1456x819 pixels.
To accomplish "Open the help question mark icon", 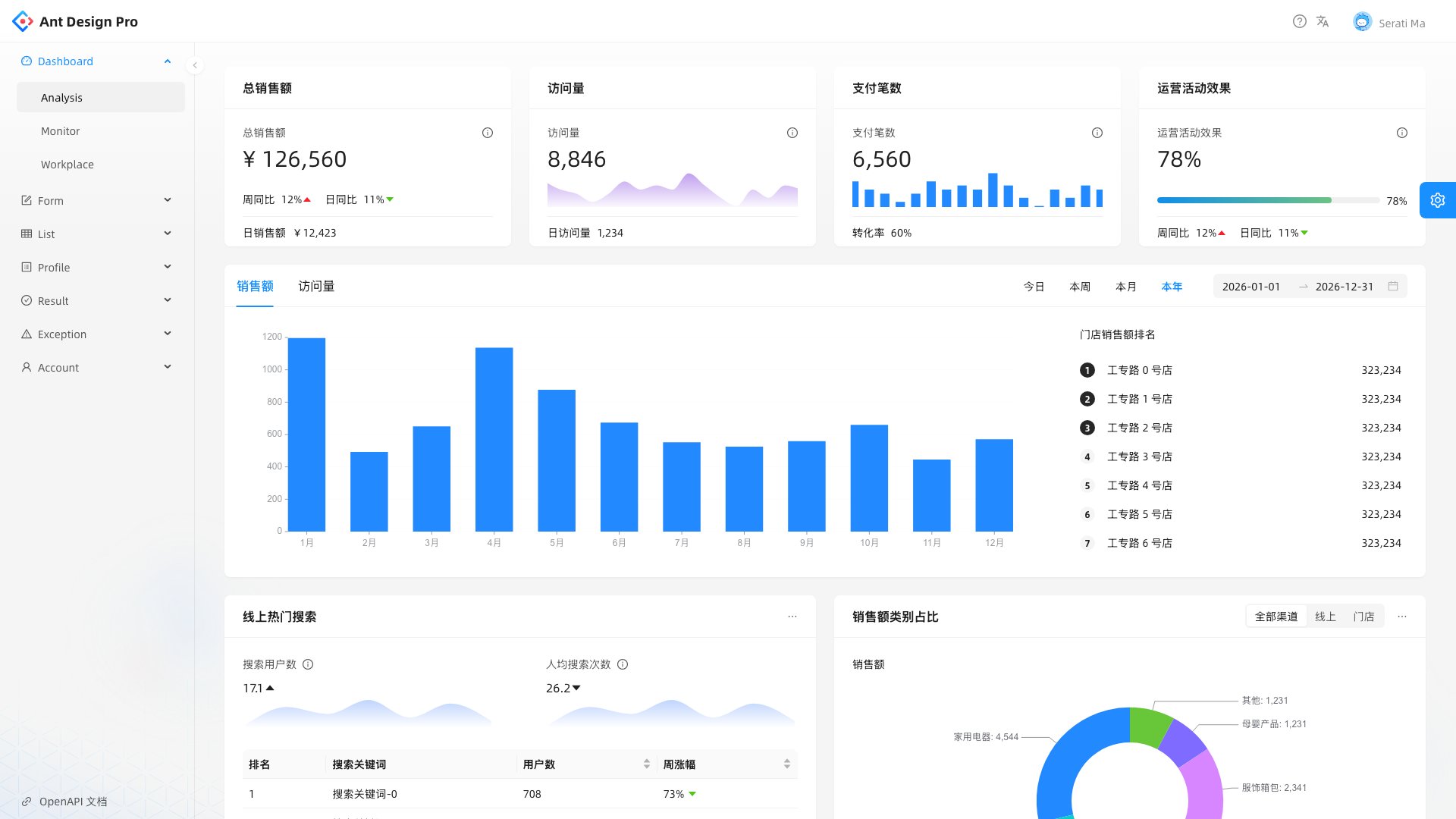I will pyautogui.click(x=1298, y=22).
